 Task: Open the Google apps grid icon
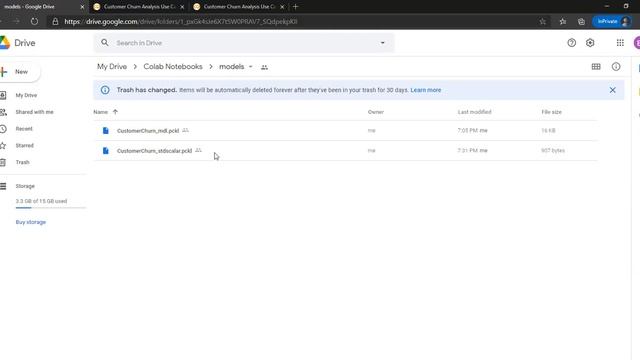click(620, 43)
